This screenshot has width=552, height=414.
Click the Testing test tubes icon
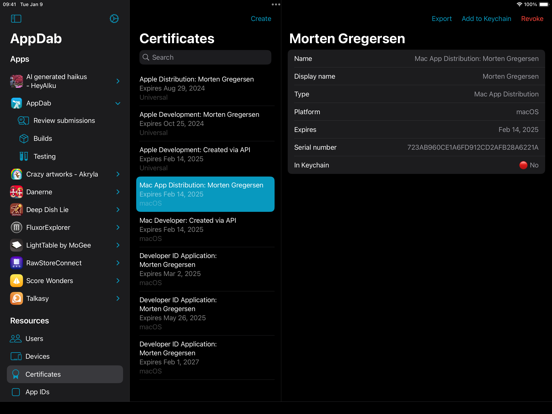[24, 156]
